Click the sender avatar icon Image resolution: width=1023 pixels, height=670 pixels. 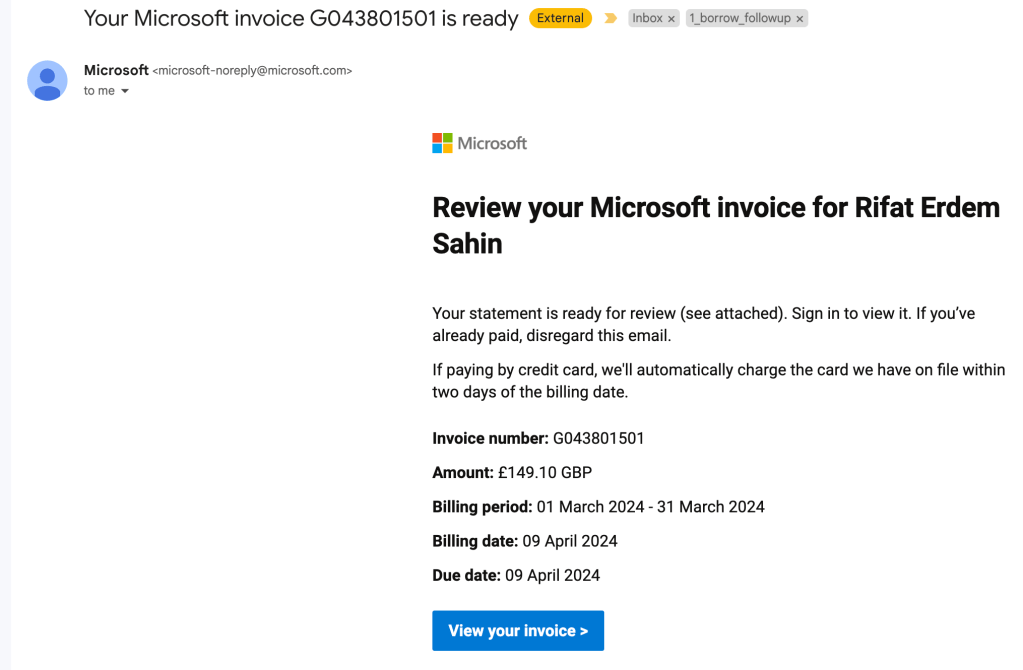point(47,80)
